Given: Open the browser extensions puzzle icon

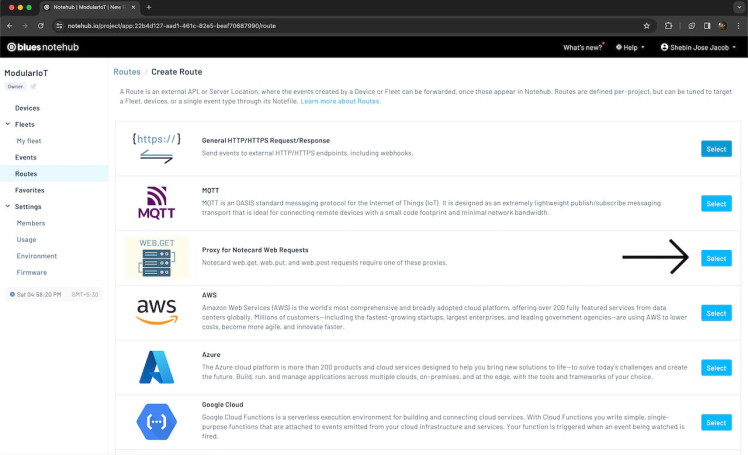Looking at the screenshot, I should [x=668, y=26].
